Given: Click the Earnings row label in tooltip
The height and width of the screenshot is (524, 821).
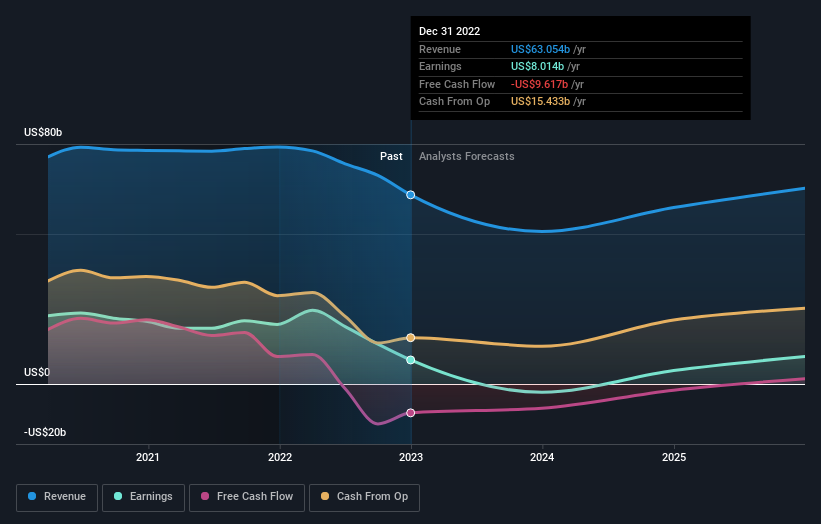Looking at the screenshot, I should point(440,66).
